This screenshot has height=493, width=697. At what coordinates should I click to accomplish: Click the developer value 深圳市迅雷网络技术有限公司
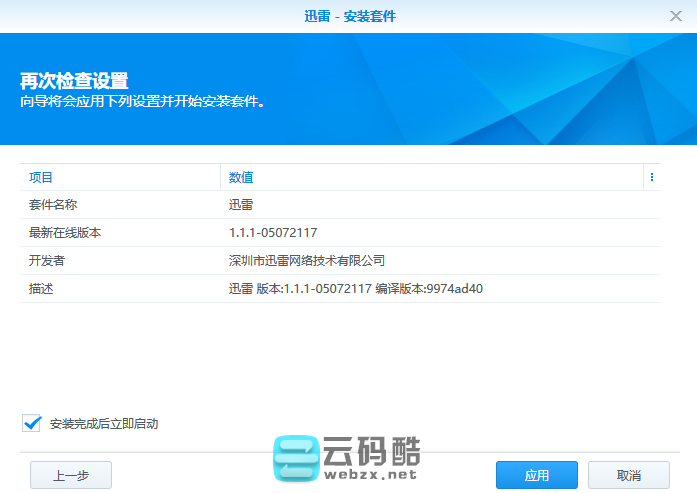point(307,261)
